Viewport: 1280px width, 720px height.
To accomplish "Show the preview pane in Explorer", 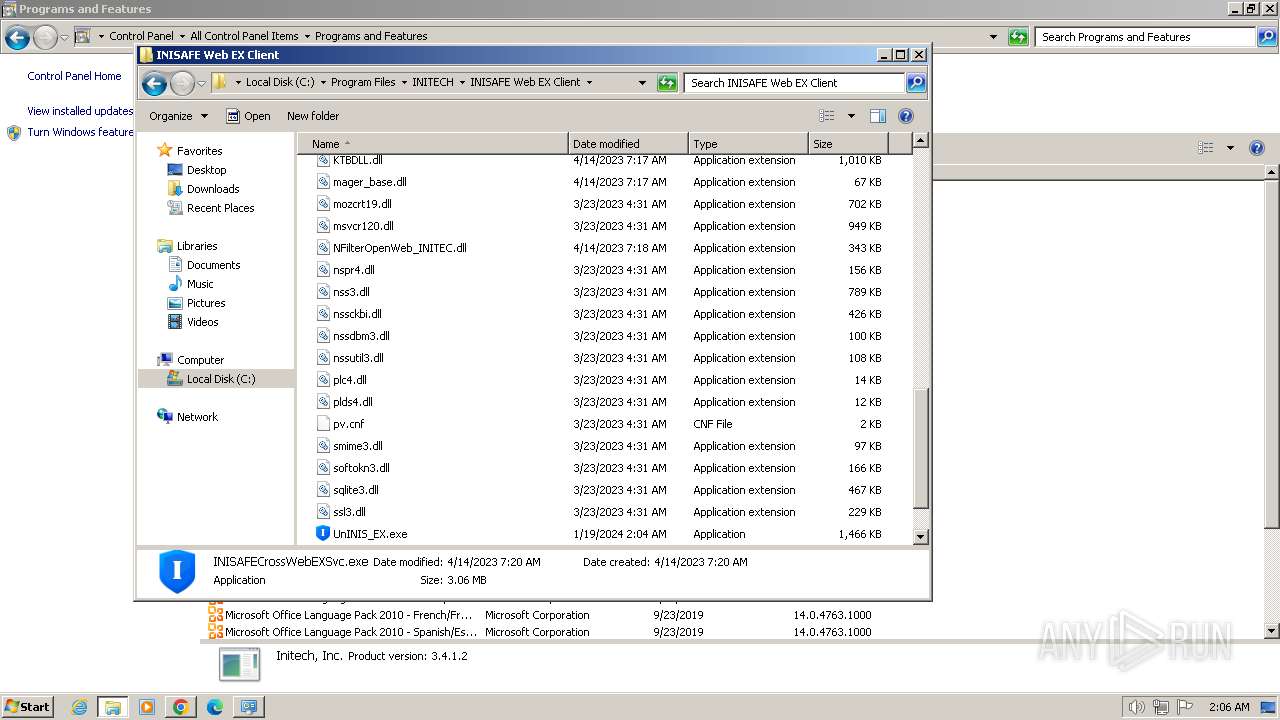I will point(877,116).
